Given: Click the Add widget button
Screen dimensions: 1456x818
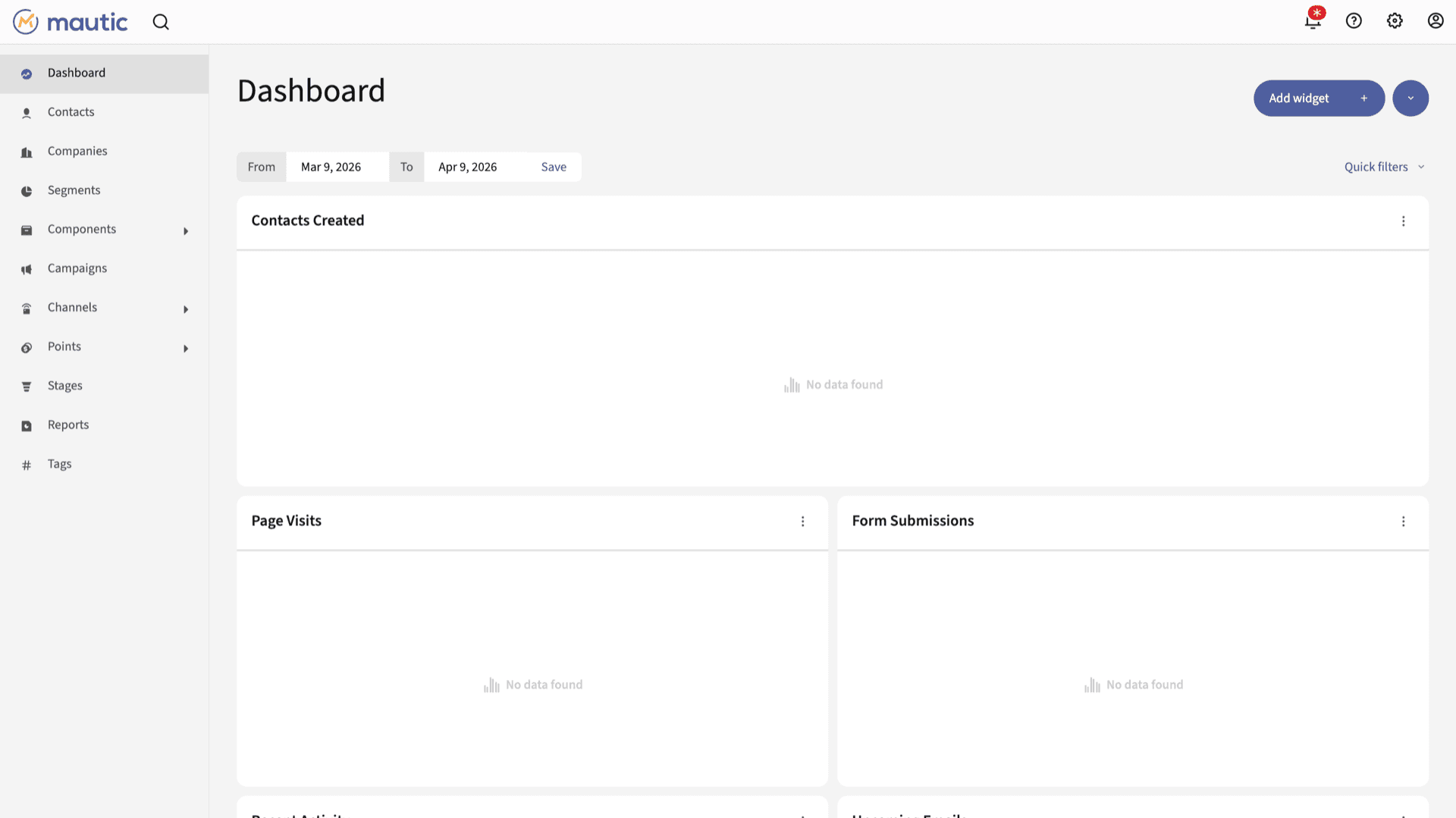Looking at the screenshot, I should (x=1319, y=99).
